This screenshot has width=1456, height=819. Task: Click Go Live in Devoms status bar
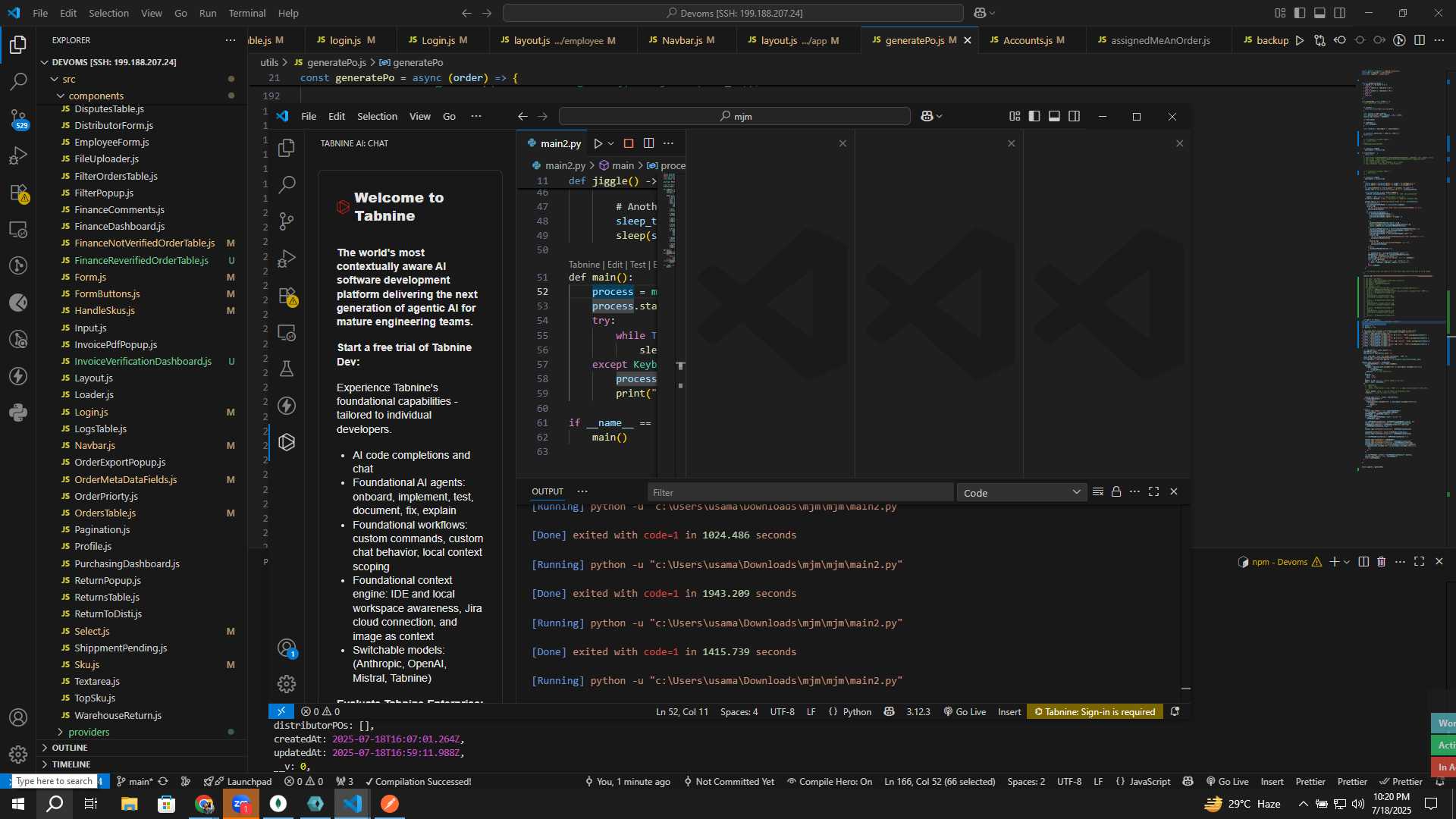pos(1227,782)
